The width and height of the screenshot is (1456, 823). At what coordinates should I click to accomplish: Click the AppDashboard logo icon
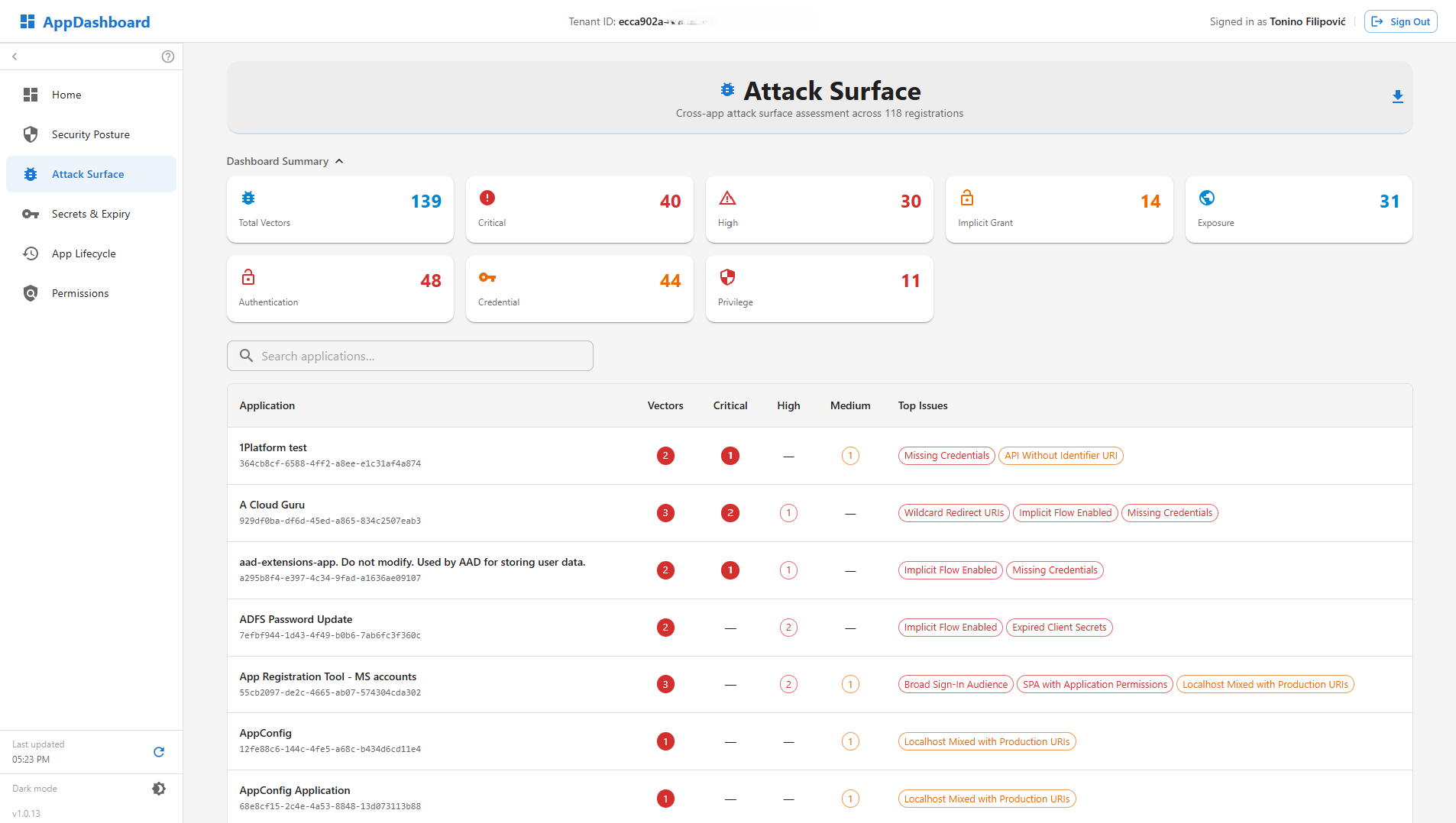tap(28, 21)
